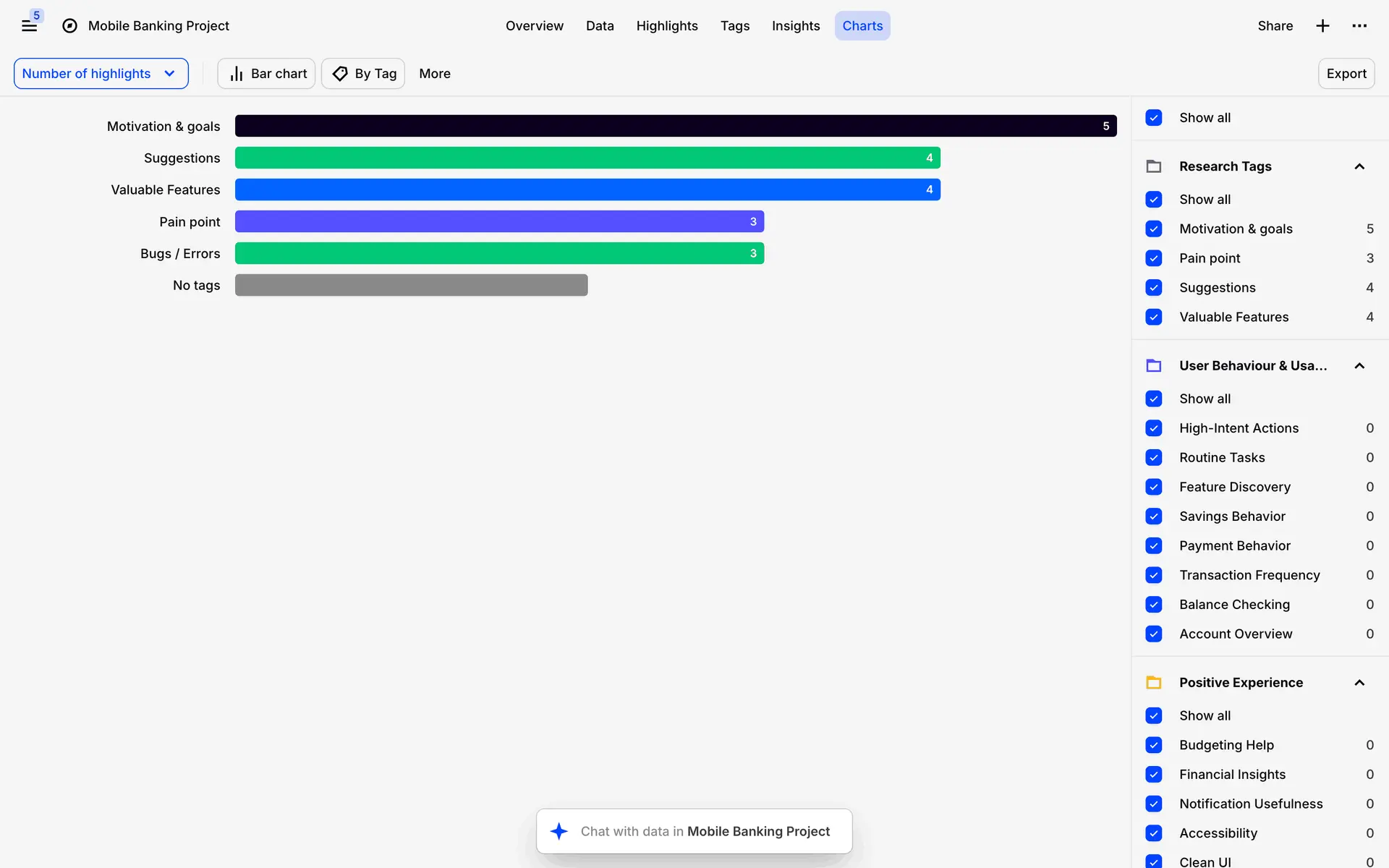
Task: Click the Bar chart type icon
Action: (237, 74)
